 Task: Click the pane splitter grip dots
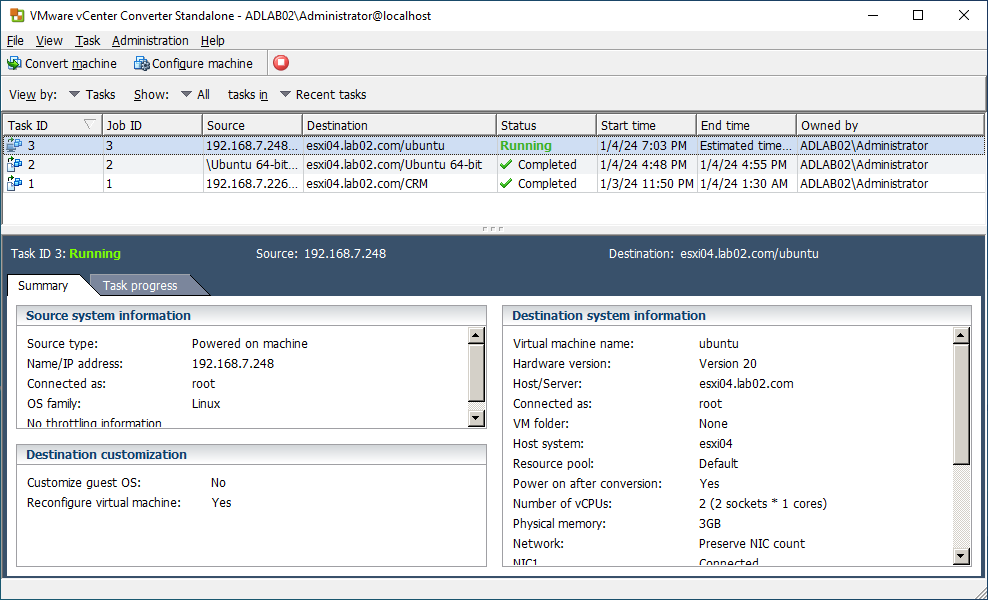point(493,229)
